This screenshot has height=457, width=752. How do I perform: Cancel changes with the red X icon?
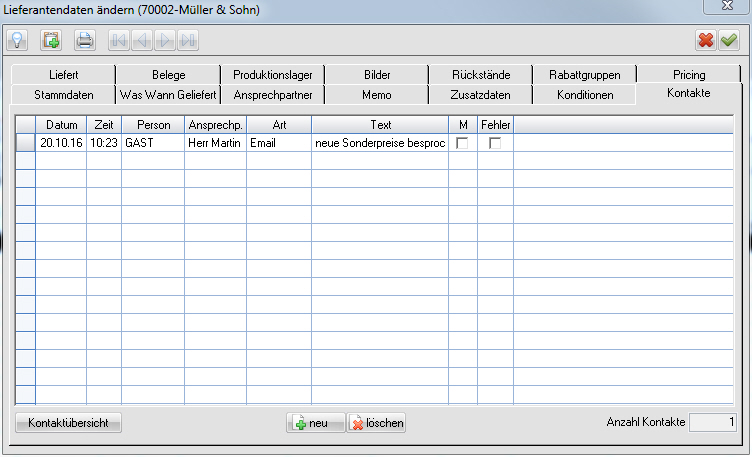(706, 40)
